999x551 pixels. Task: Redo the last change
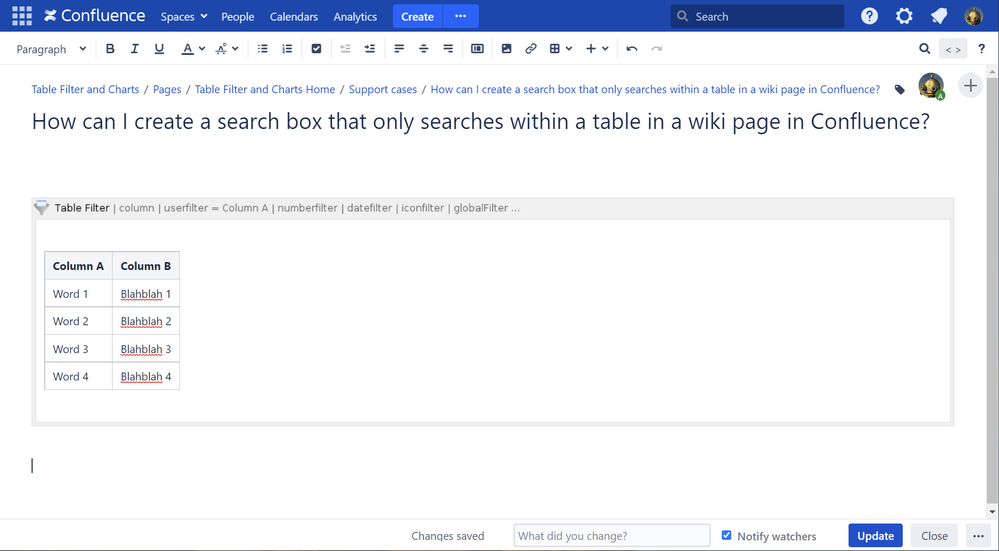coord(656,48)
